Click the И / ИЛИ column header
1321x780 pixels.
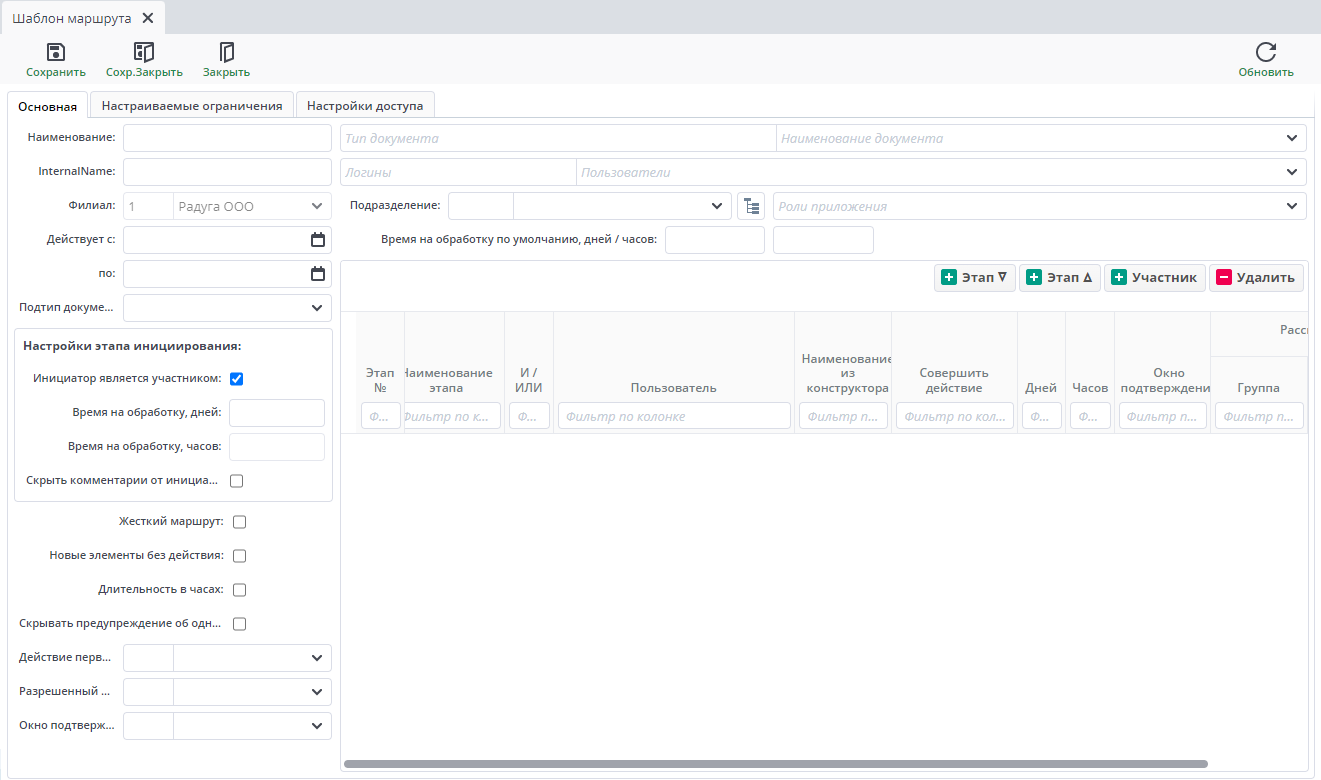pyautogui.click(x=528, y=380)
